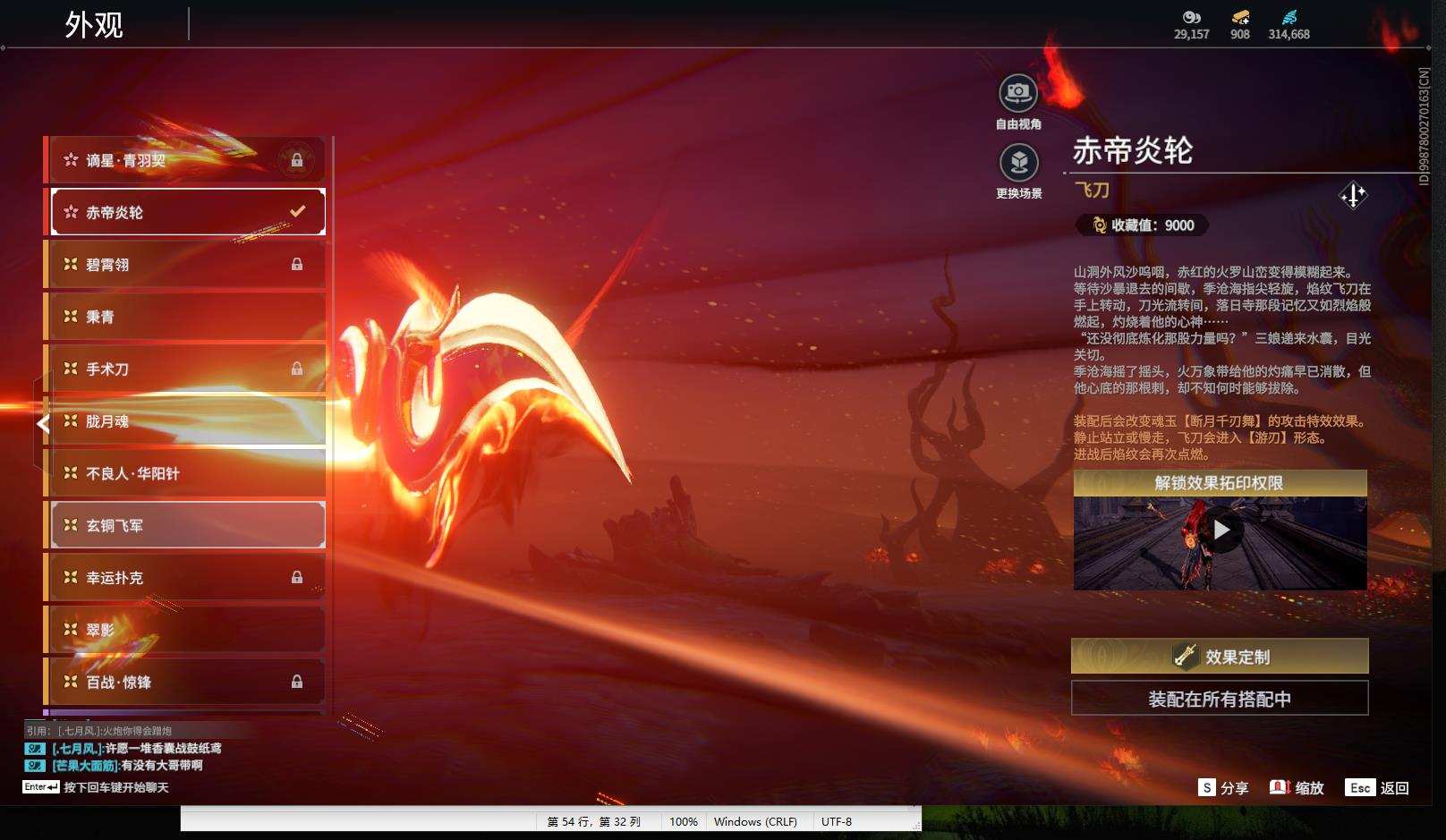Click 装配在所有搭配中 button
Viewport: 1446px width, 840px height.
click(1220, 699)
